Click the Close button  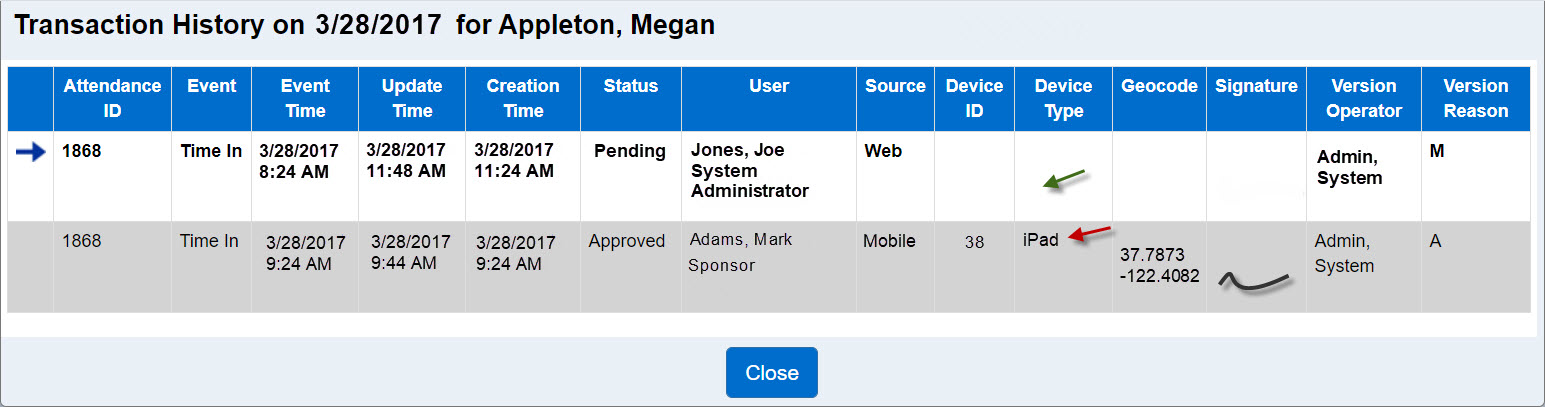(772, 372)
